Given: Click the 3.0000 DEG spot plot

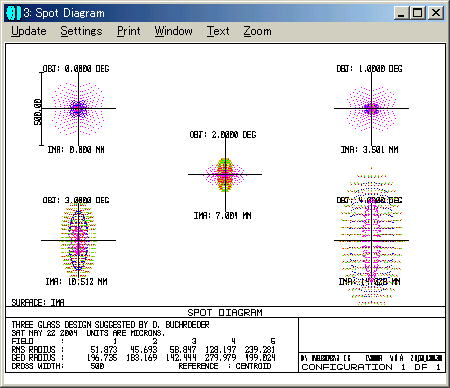Looking at the screenshot, I should (78, 240).
